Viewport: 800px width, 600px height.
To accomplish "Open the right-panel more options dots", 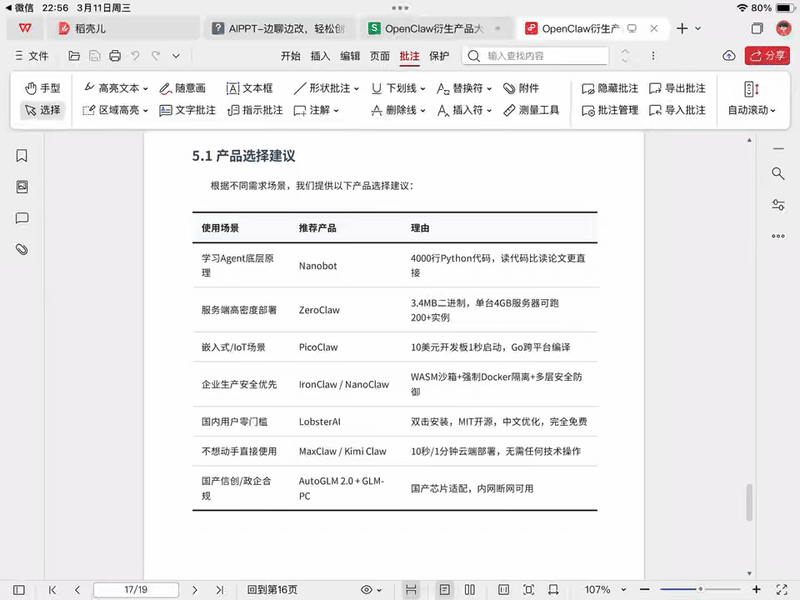I will [x=778, y=236].
